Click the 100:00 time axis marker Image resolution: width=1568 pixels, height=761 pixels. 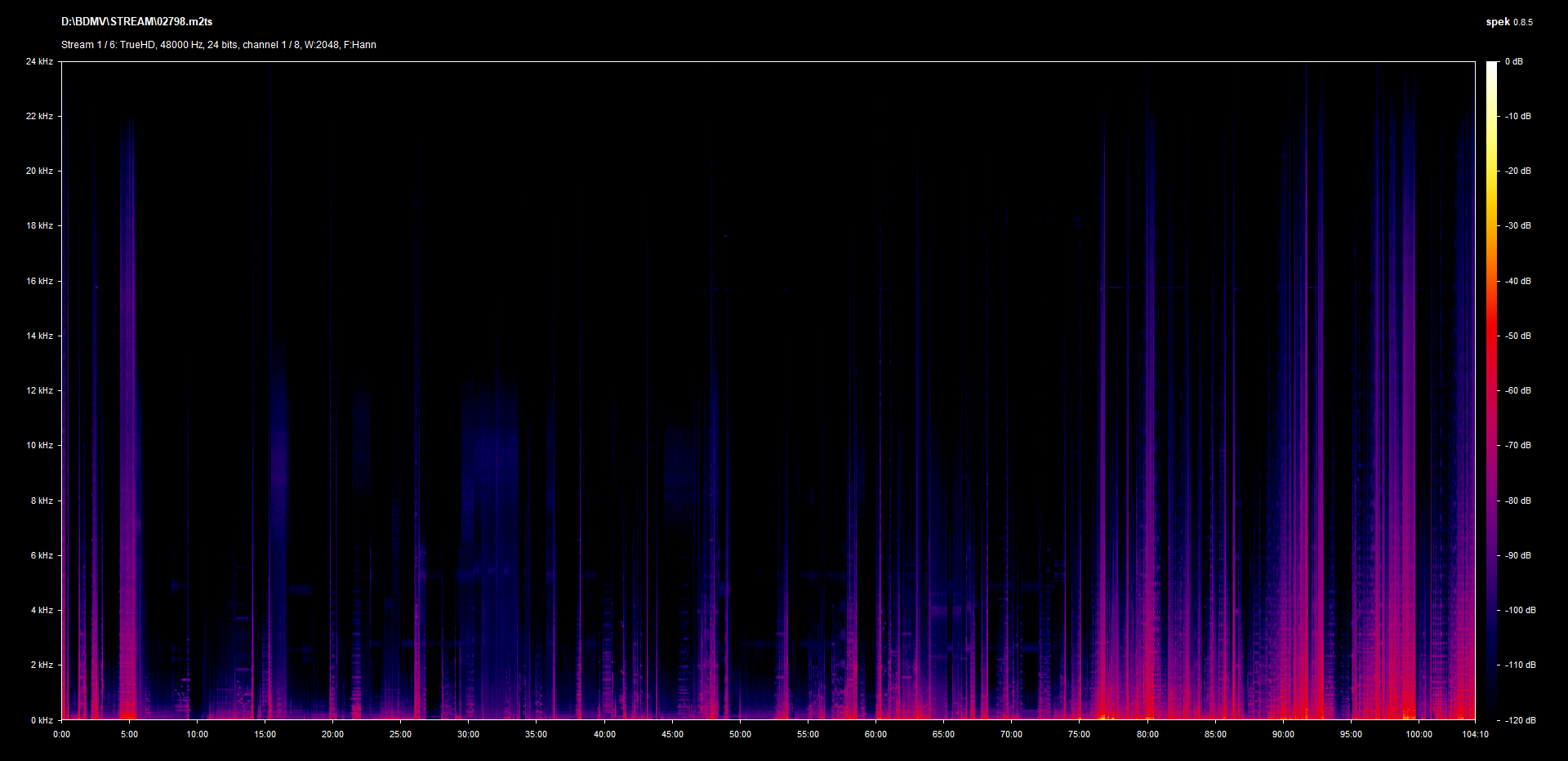pyautogui.click(x=1419, y=734)
